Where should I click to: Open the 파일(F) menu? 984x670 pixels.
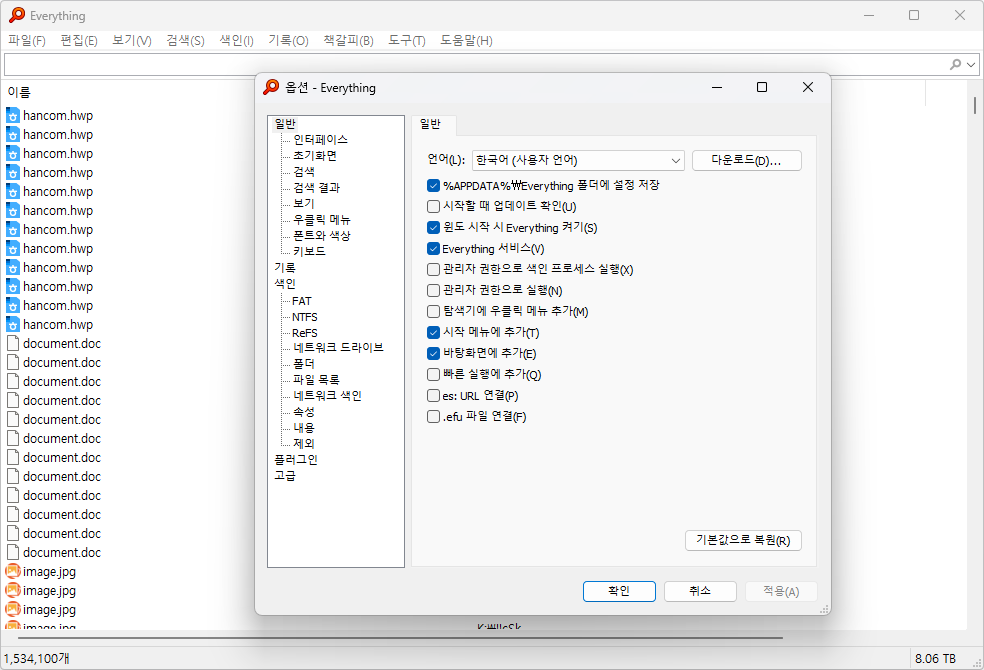pyautogui.click(x=27, y=41)
